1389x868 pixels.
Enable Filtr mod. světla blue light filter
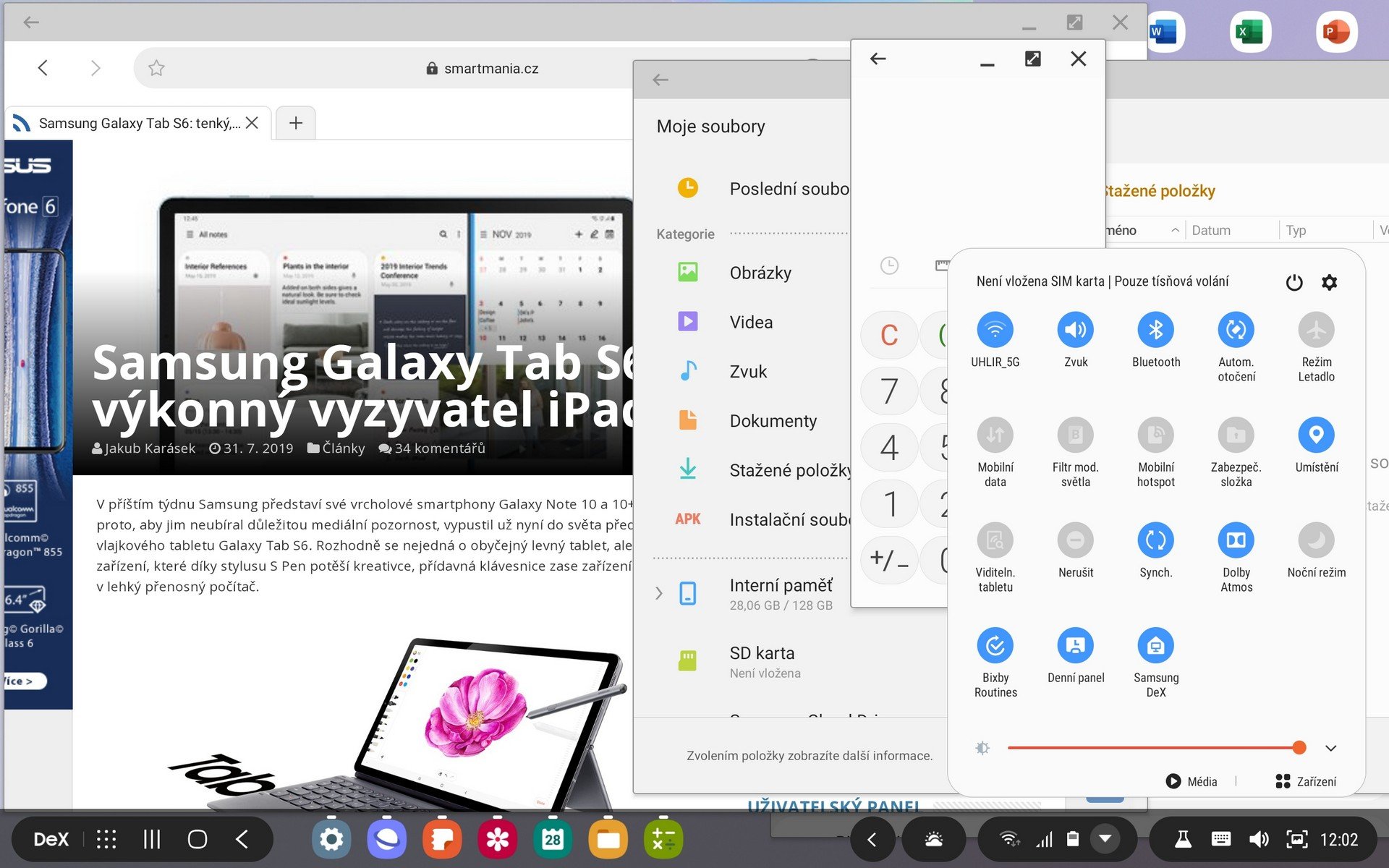[1075, 435]
